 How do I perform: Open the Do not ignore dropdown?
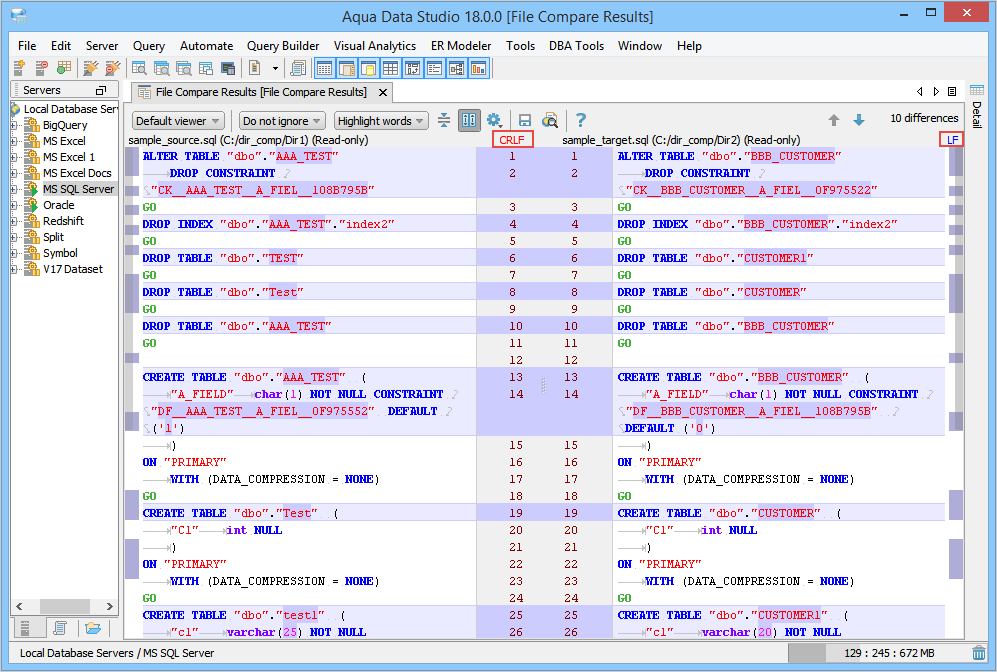(x=283, y=121)
